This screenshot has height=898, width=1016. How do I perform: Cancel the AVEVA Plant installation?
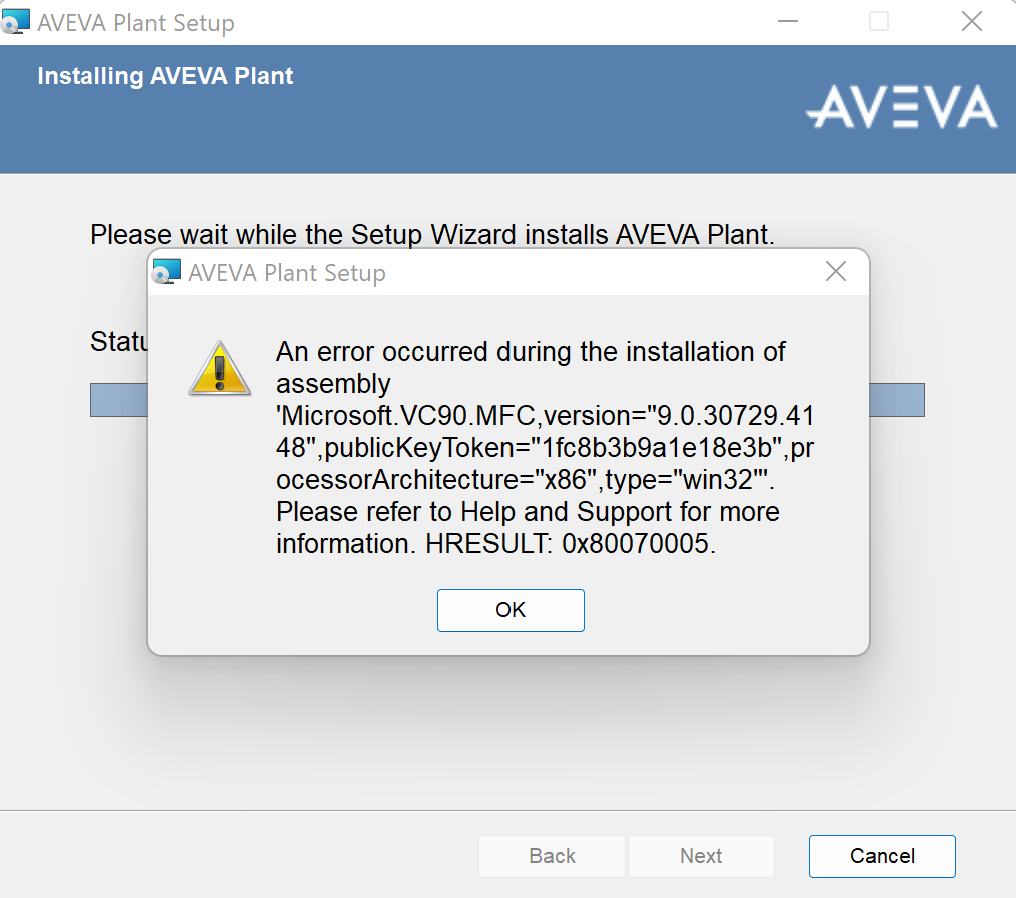pyautogui.click(x=882, y=856)
